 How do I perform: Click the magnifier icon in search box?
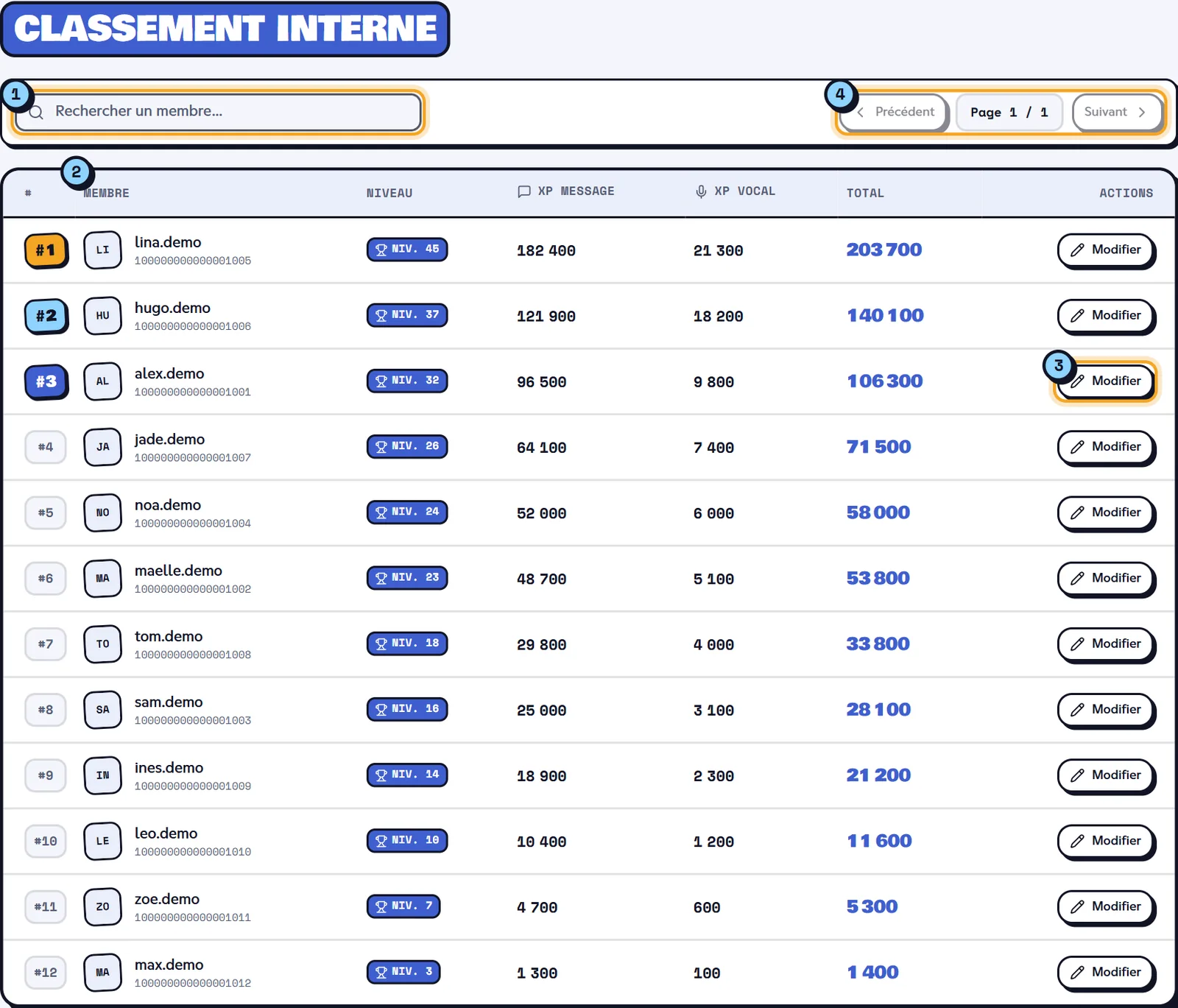pyautogui.click(x=36, y=112)
